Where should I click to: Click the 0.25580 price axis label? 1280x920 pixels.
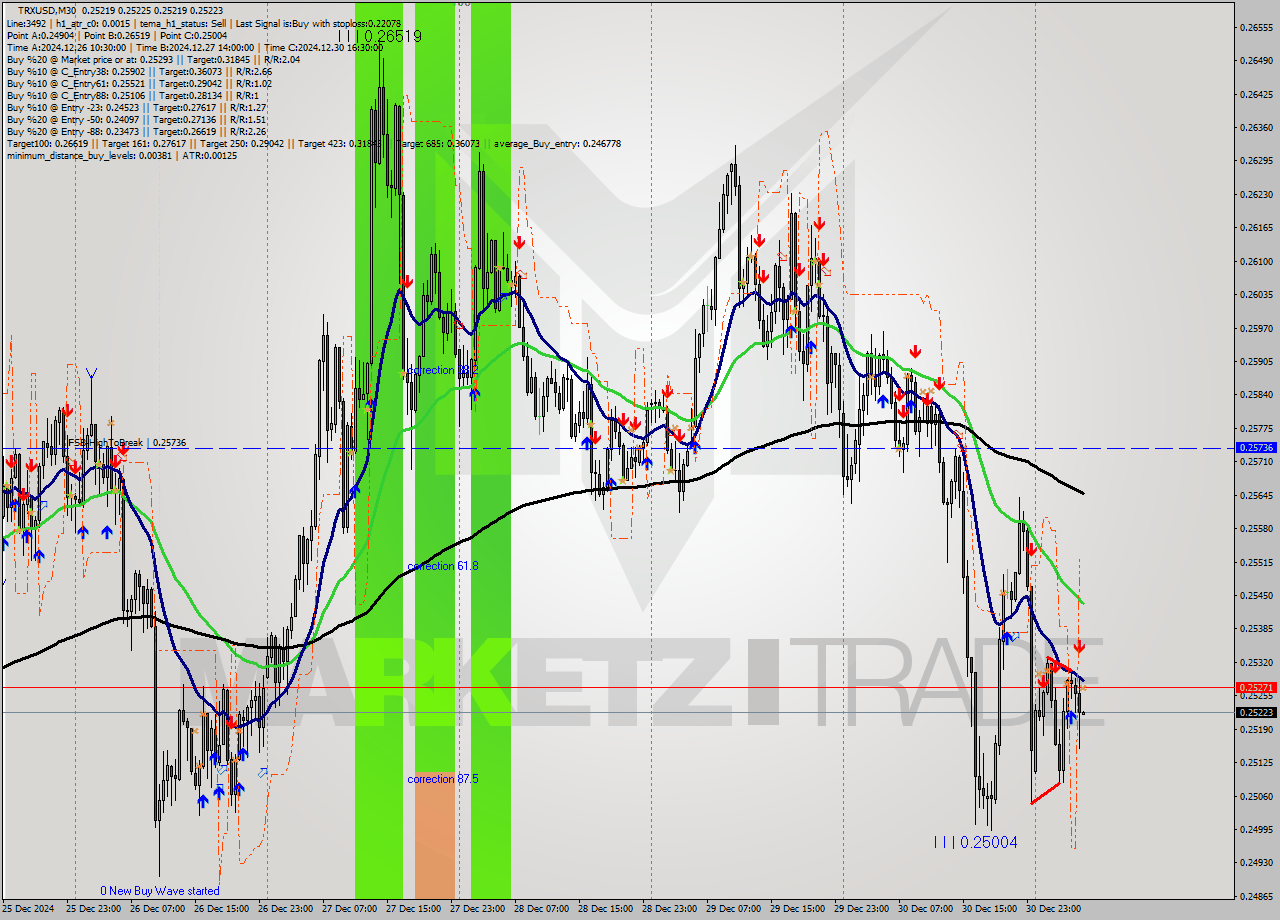[1256, 528]
